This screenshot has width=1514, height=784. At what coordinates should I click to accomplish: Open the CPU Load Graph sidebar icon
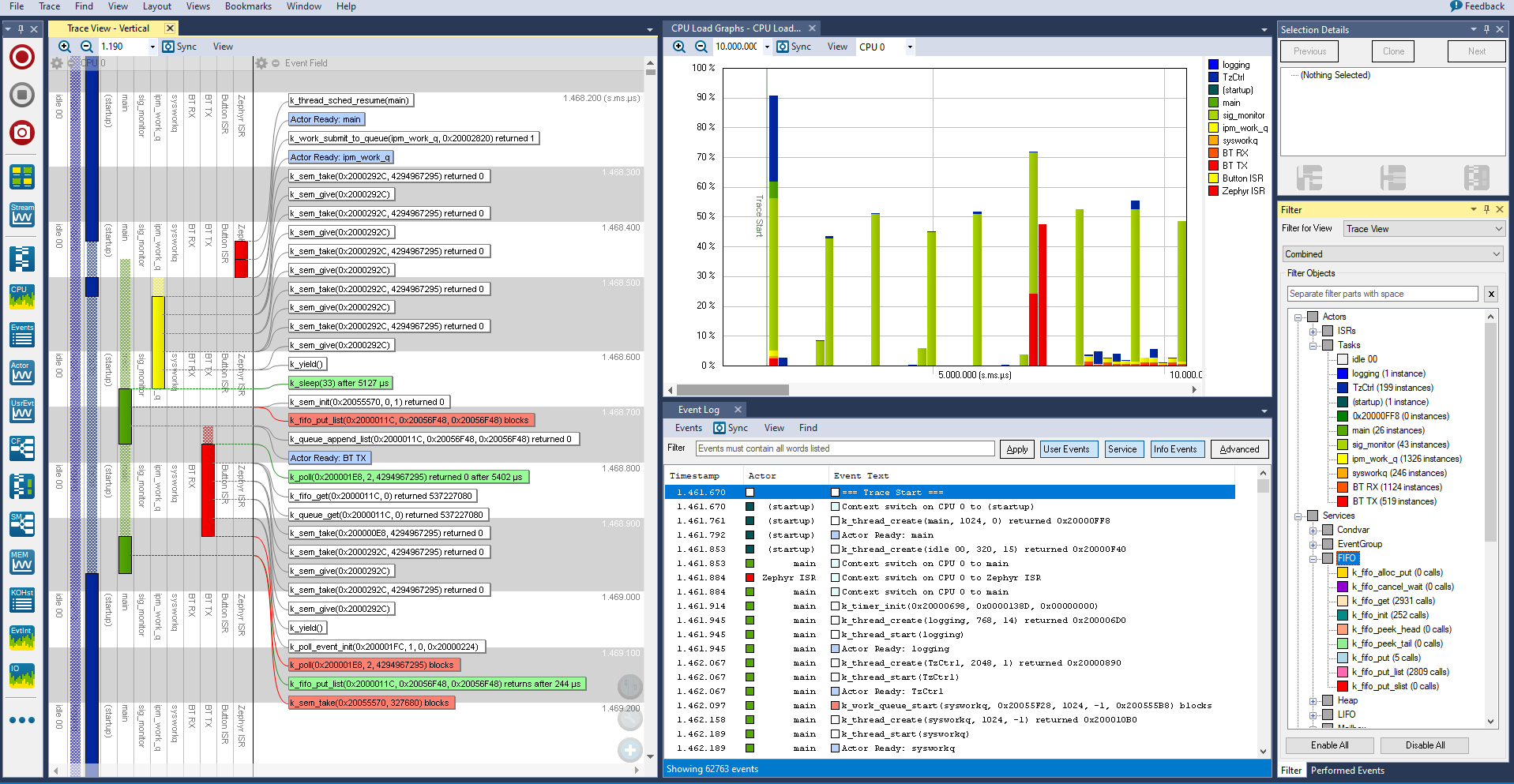22,296
